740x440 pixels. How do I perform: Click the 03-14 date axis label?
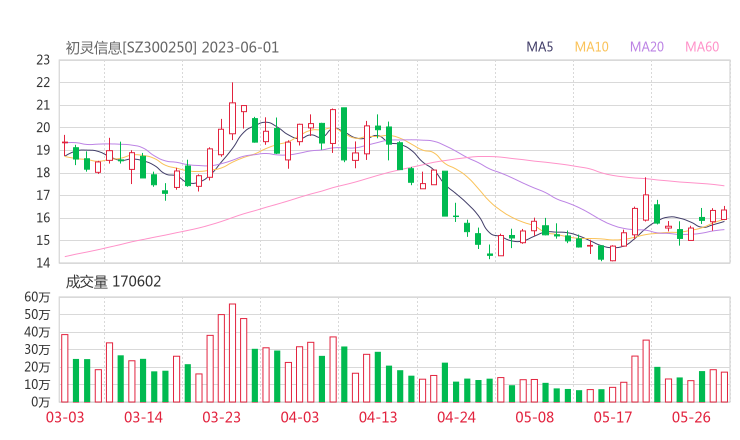point(143,417)
